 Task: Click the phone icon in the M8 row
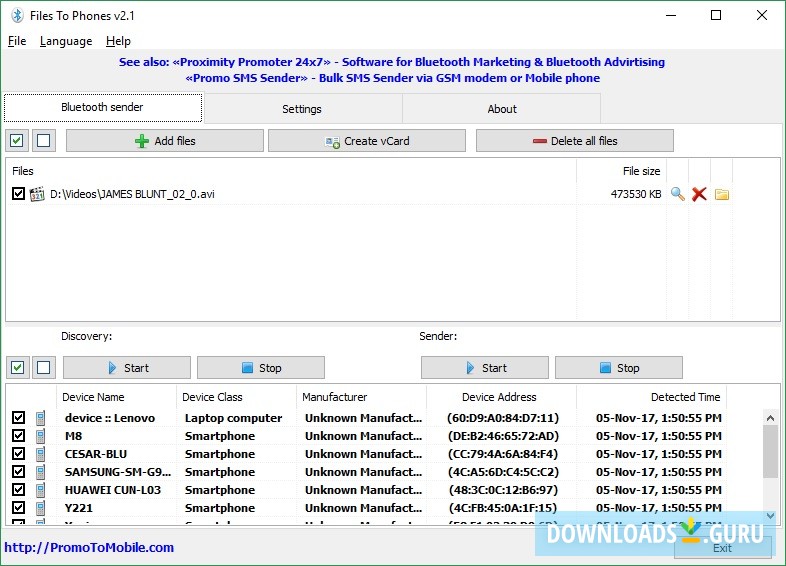[41, 436]
